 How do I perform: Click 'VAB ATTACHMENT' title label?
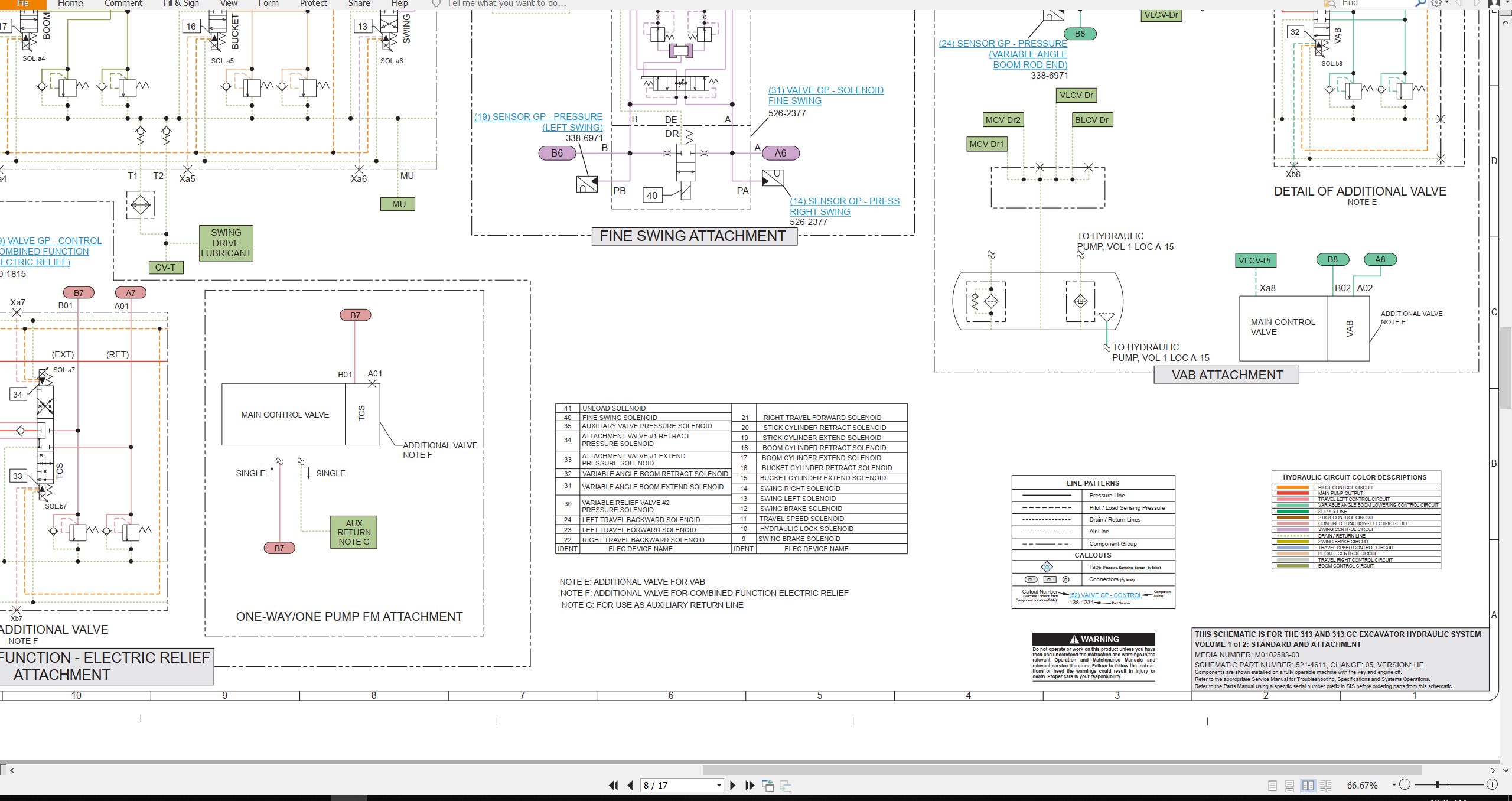1227,375
